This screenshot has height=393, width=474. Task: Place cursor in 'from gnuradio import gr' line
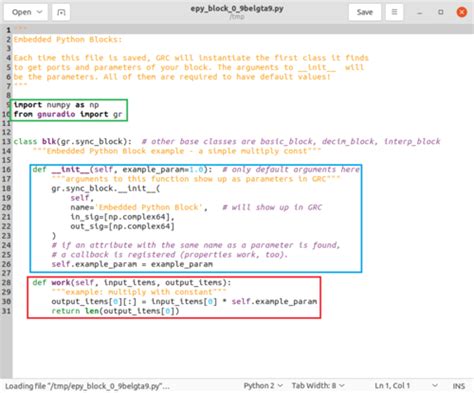68,114
